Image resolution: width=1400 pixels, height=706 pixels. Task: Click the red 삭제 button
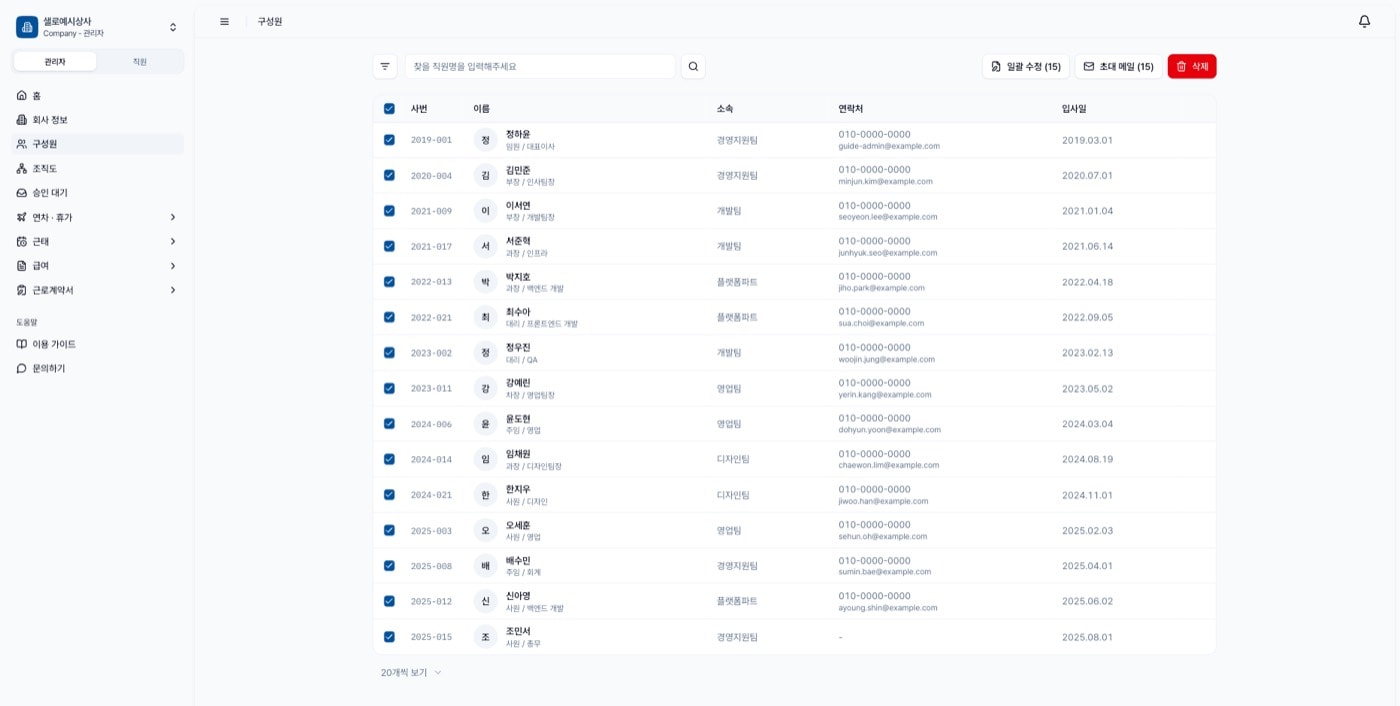click(x=1192, y=66)
